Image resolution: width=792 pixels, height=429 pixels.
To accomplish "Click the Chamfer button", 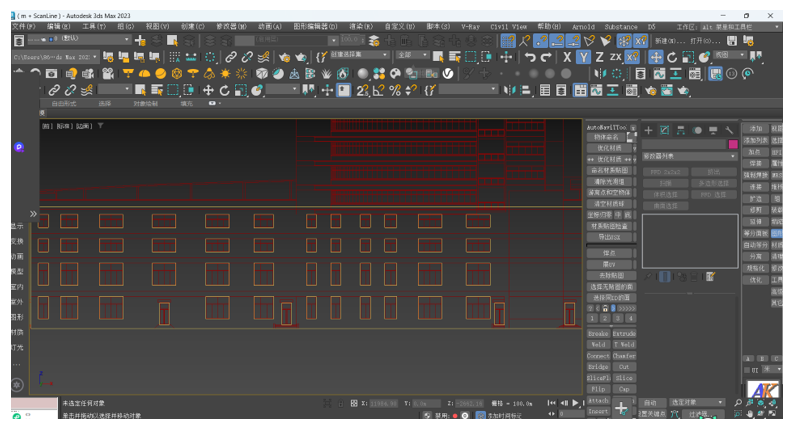I will coord(624,355).
